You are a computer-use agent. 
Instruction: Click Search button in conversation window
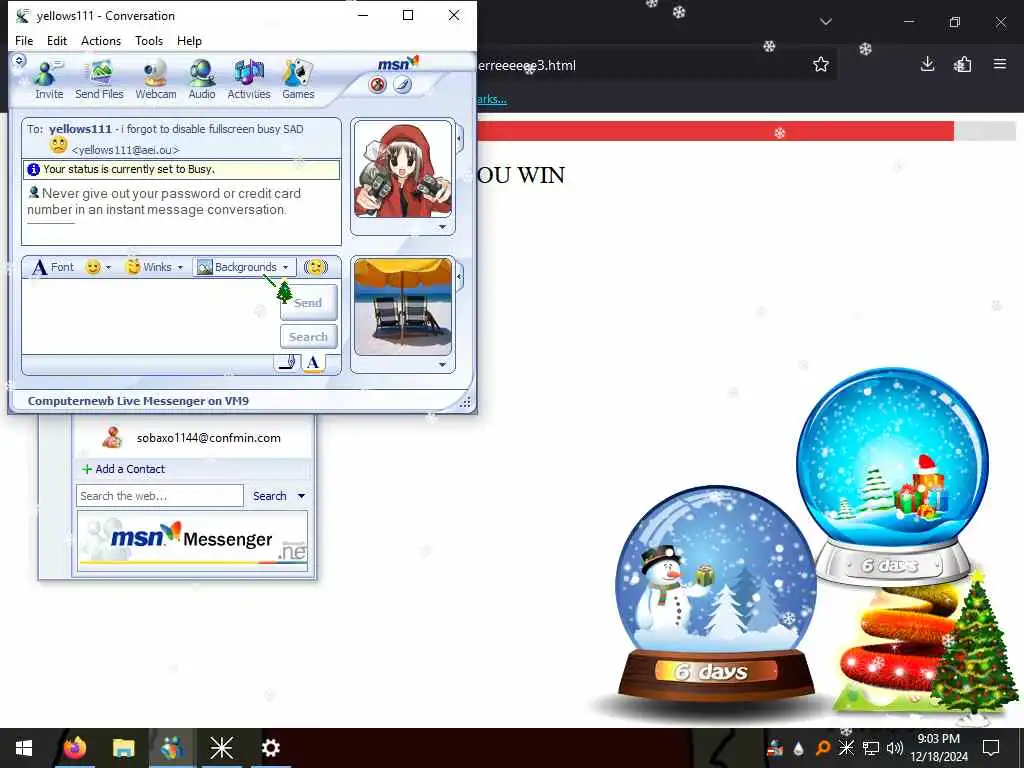[308, 337]
